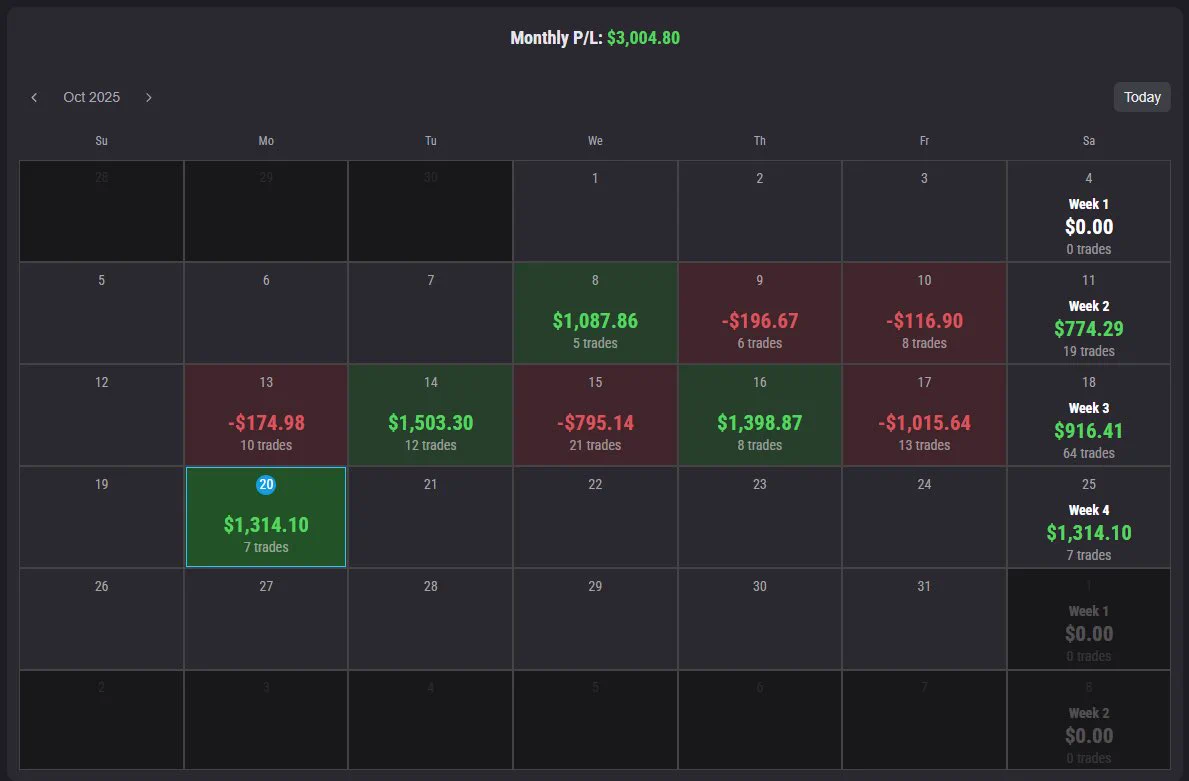Select October 27 cell

coord(266,619)
